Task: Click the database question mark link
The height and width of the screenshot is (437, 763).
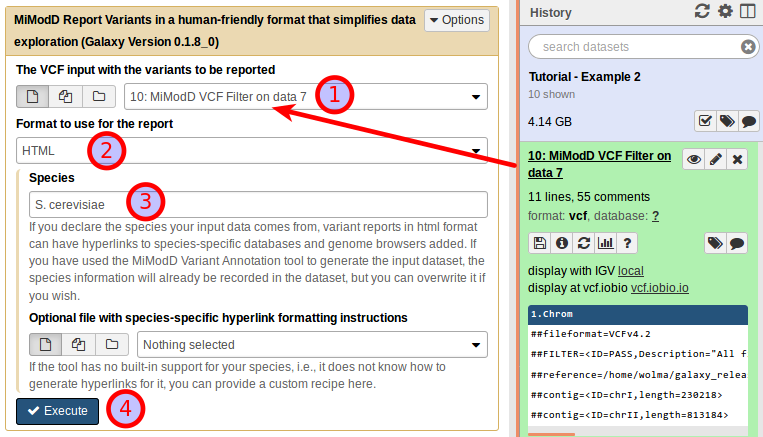Action: pyautogui.click(x=655, y=216)
